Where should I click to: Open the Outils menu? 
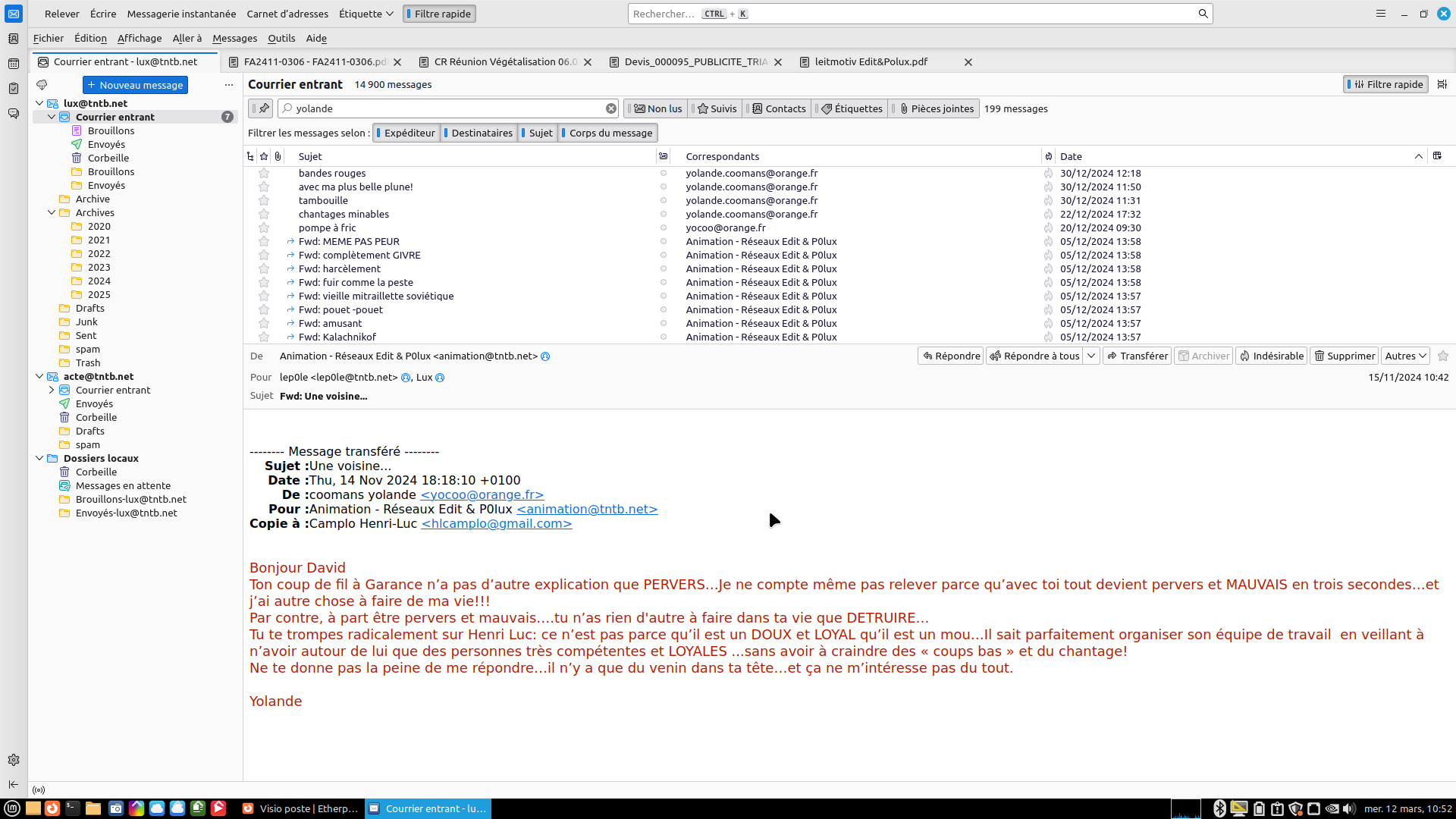point(281,38)
